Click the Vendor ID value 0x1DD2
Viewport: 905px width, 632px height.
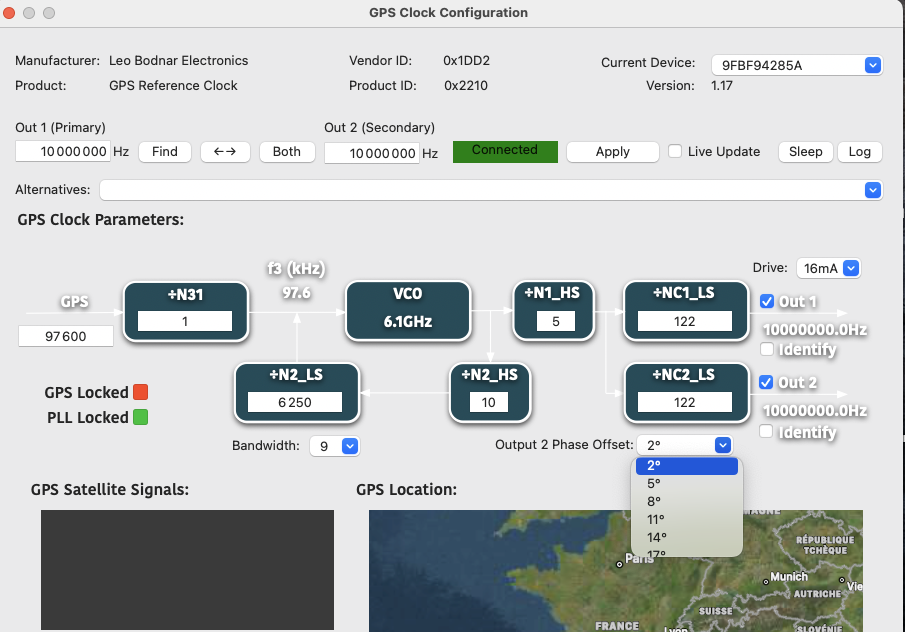tap(466, 61)
